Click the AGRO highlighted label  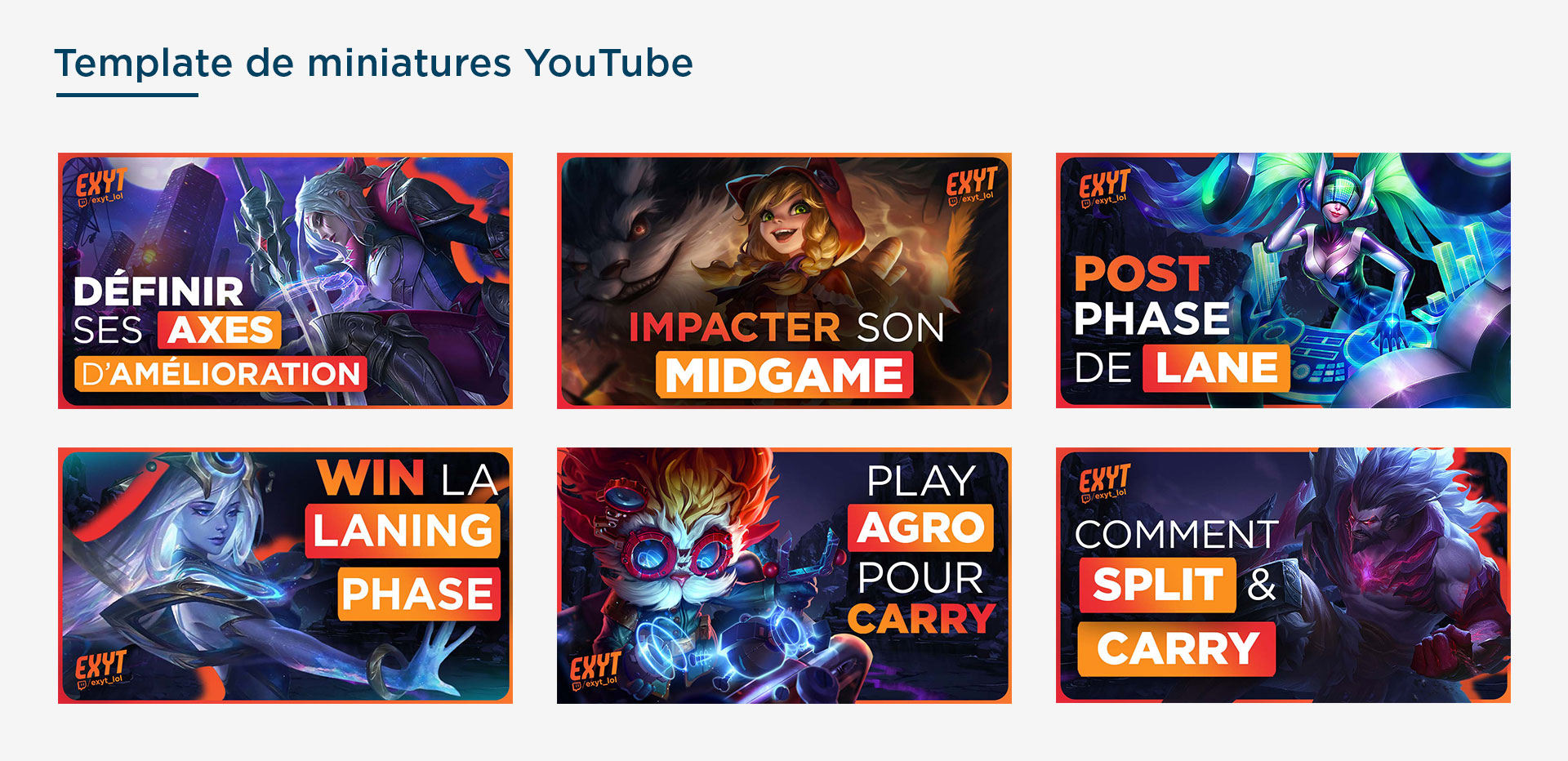pyautogui.click(x=920, y=527)
